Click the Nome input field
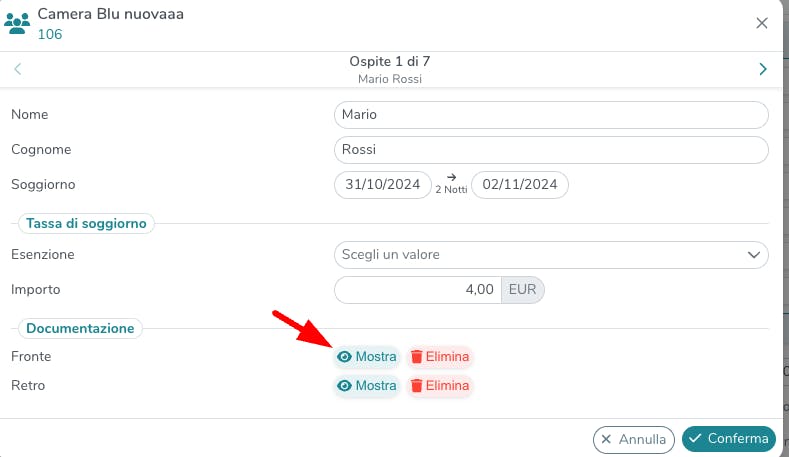This screenshot has height=457, width=789. 550,115
